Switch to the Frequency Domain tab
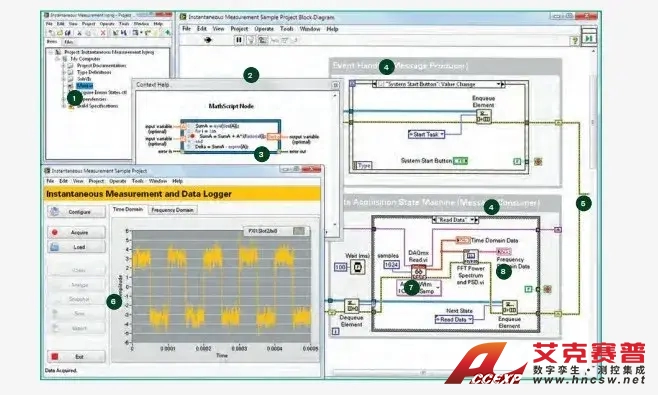The width and height of the screenshot is (658, 395). point(172,210)
